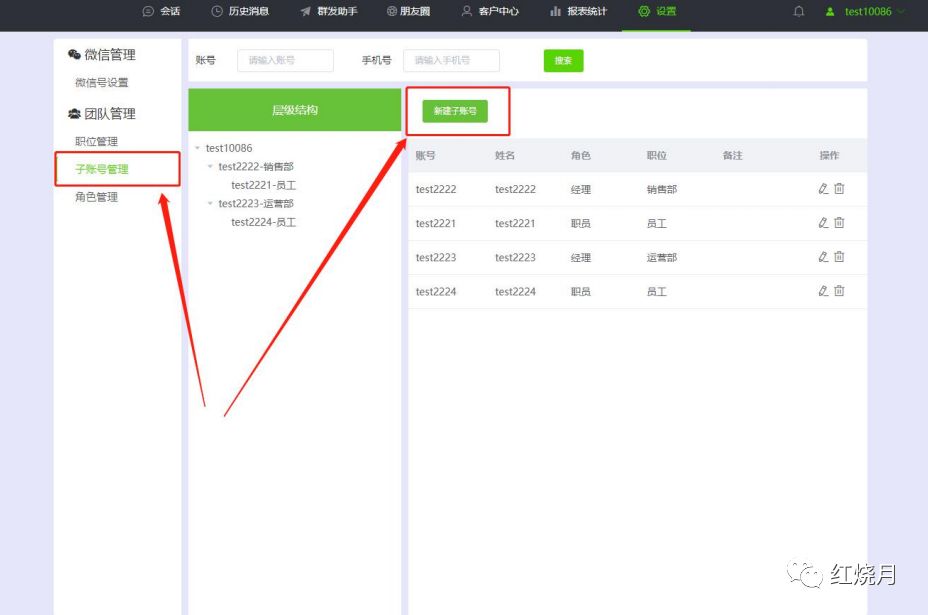The height and width of the screenshot is (615, 928).
Task: Select test2221-员工 in the tree
Action: tap(263, 185)
